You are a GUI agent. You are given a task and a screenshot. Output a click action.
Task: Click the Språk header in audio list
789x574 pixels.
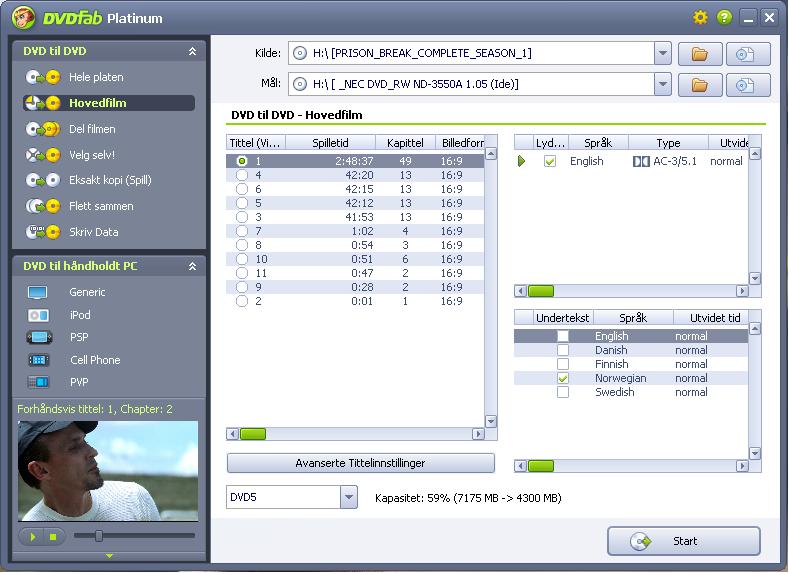[598, 143]
